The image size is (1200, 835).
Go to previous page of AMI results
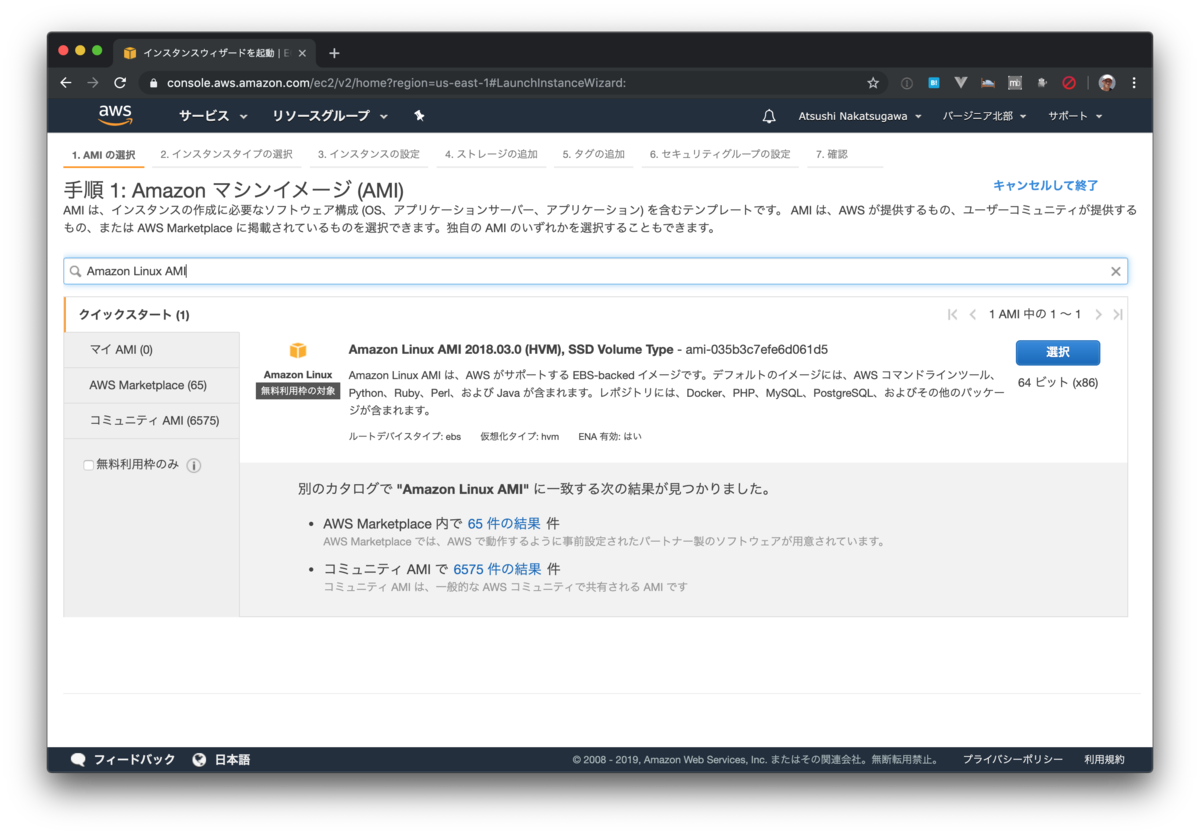pyautogui.click(x=973, y=314)
